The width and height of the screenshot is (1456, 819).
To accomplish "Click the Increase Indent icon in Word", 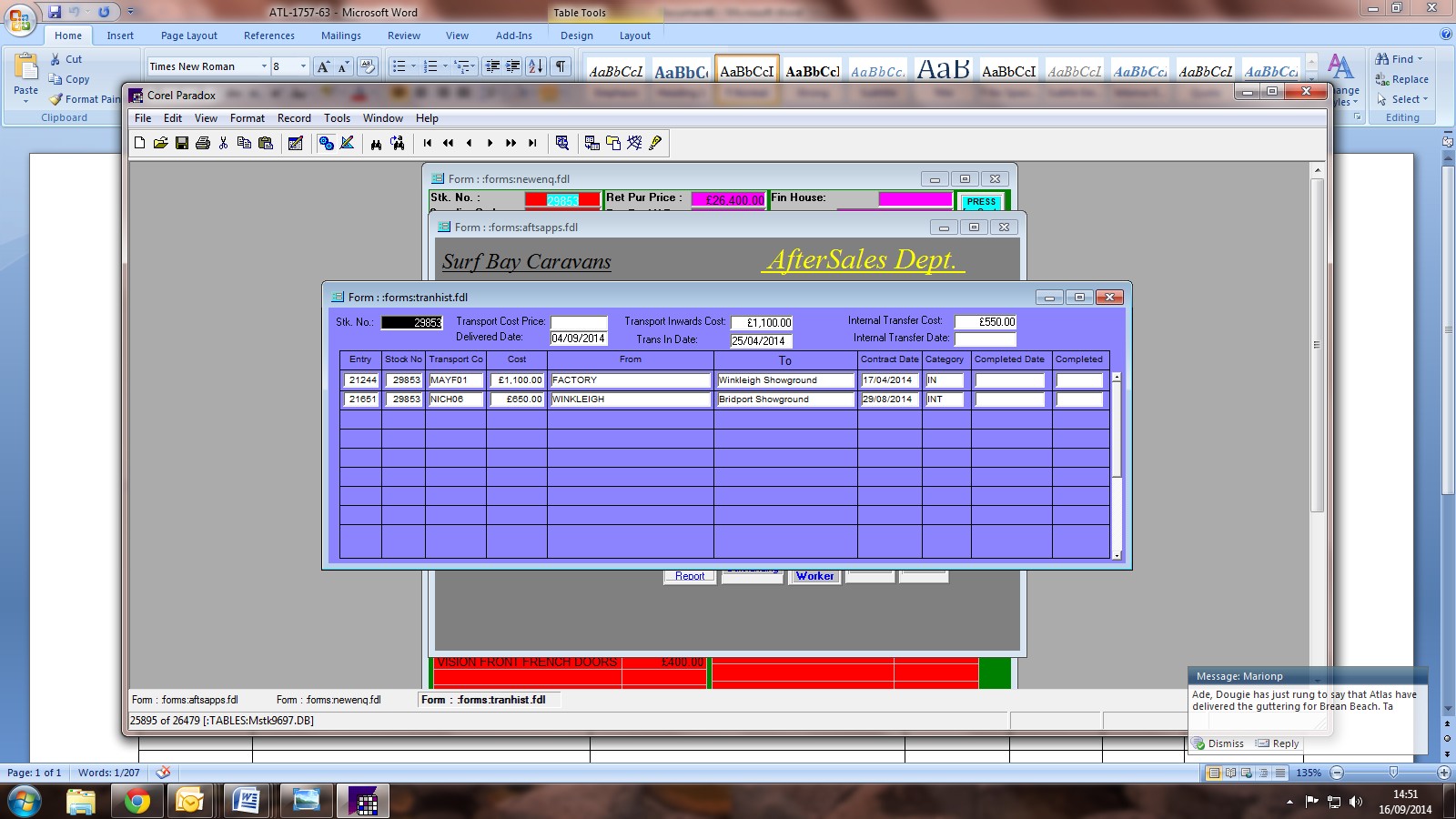I will [513, 66].
